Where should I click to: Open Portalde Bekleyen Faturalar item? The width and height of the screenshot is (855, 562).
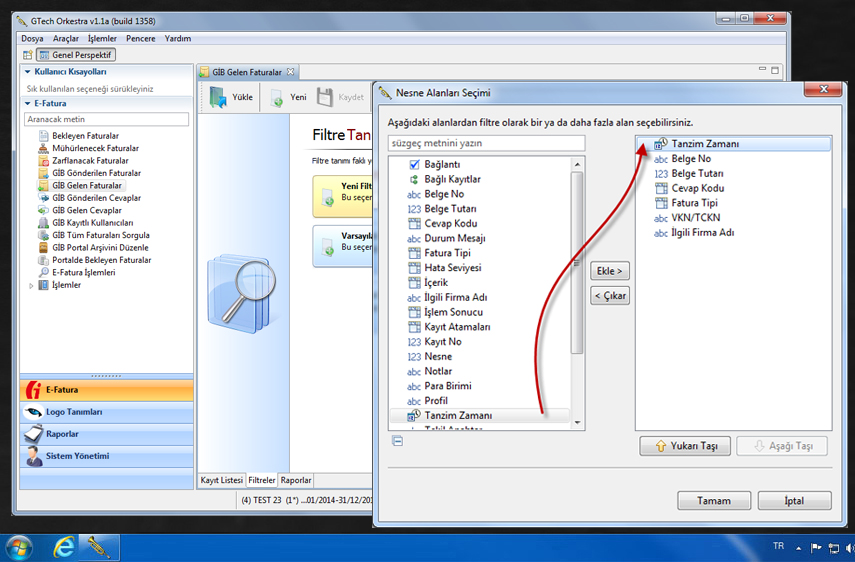click(95, 260)
